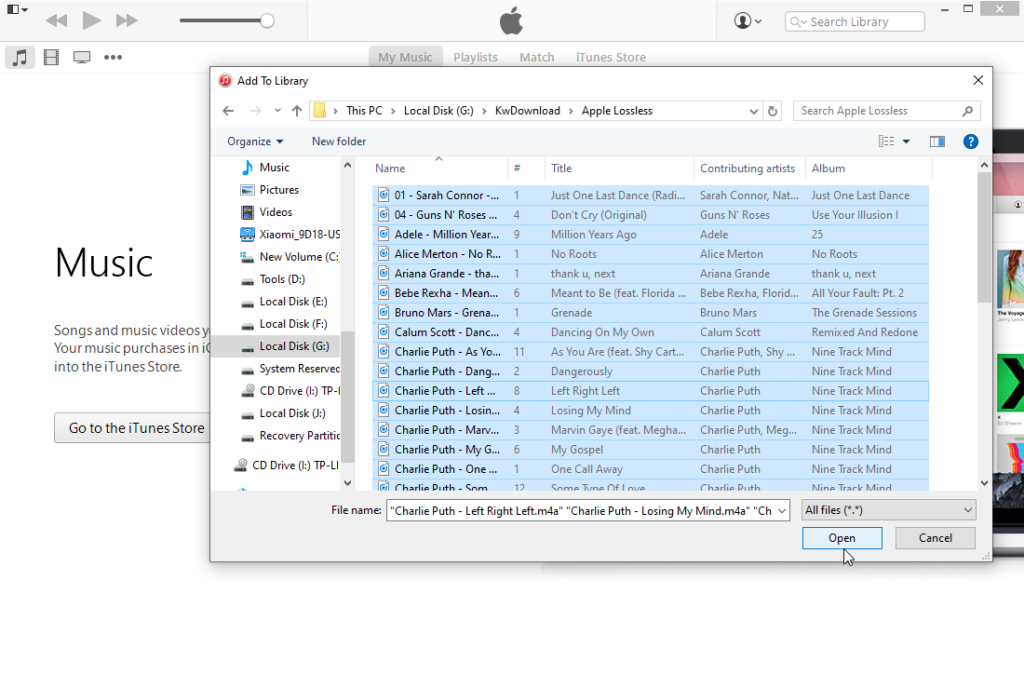Toggle the preview pane icon
The height and width of the screenshot is (675, 1024).
(x=937, y=142)
